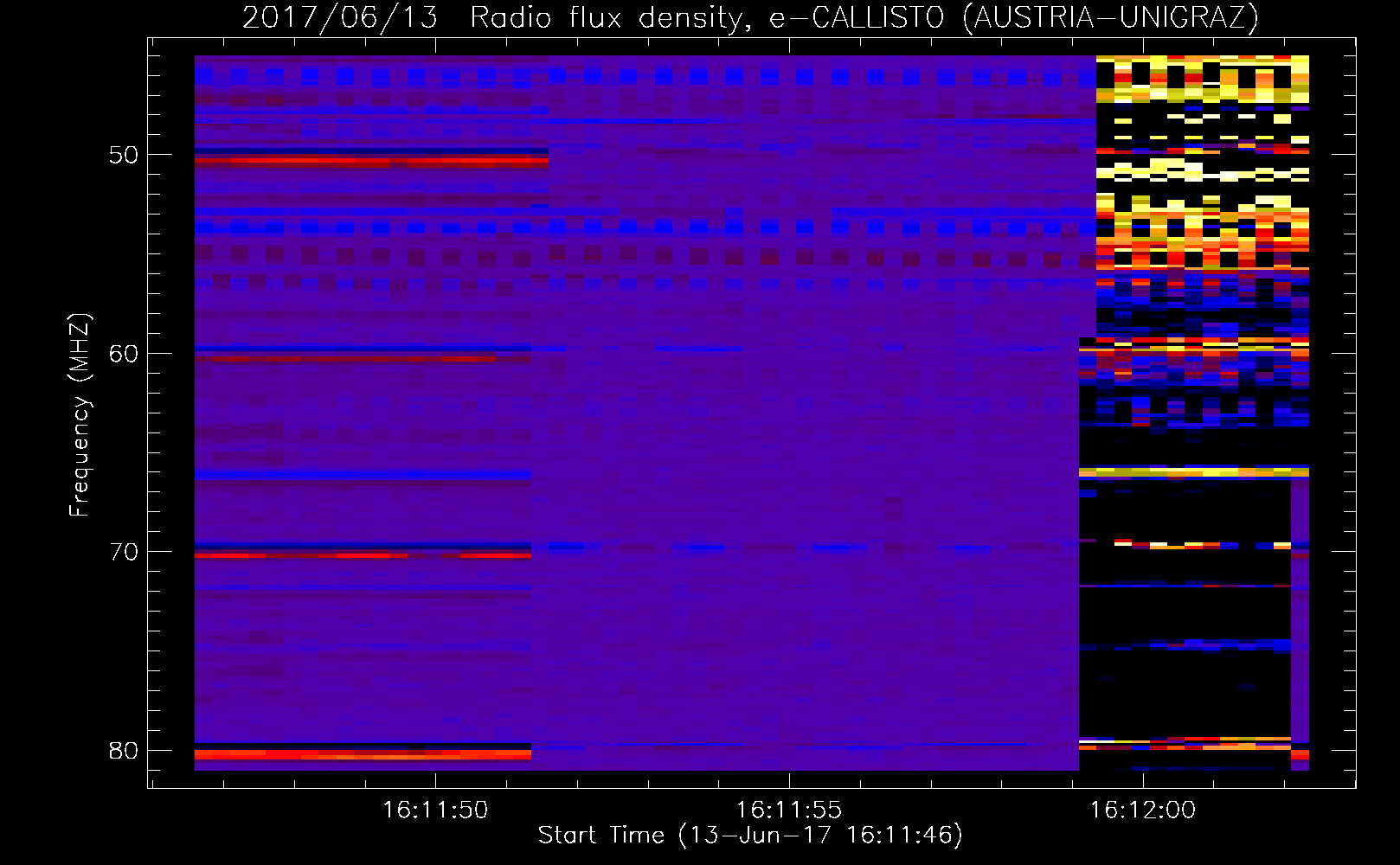
Task: Click the 60 tick label on frequency axis
Action: [x=124, y=353]
